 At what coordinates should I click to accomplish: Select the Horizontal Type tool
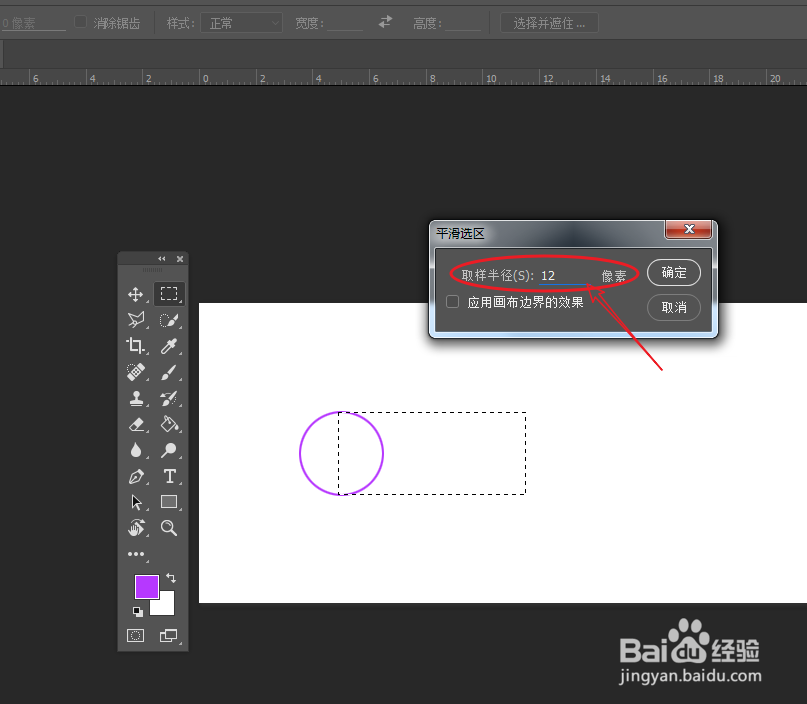tap(169, 477)
